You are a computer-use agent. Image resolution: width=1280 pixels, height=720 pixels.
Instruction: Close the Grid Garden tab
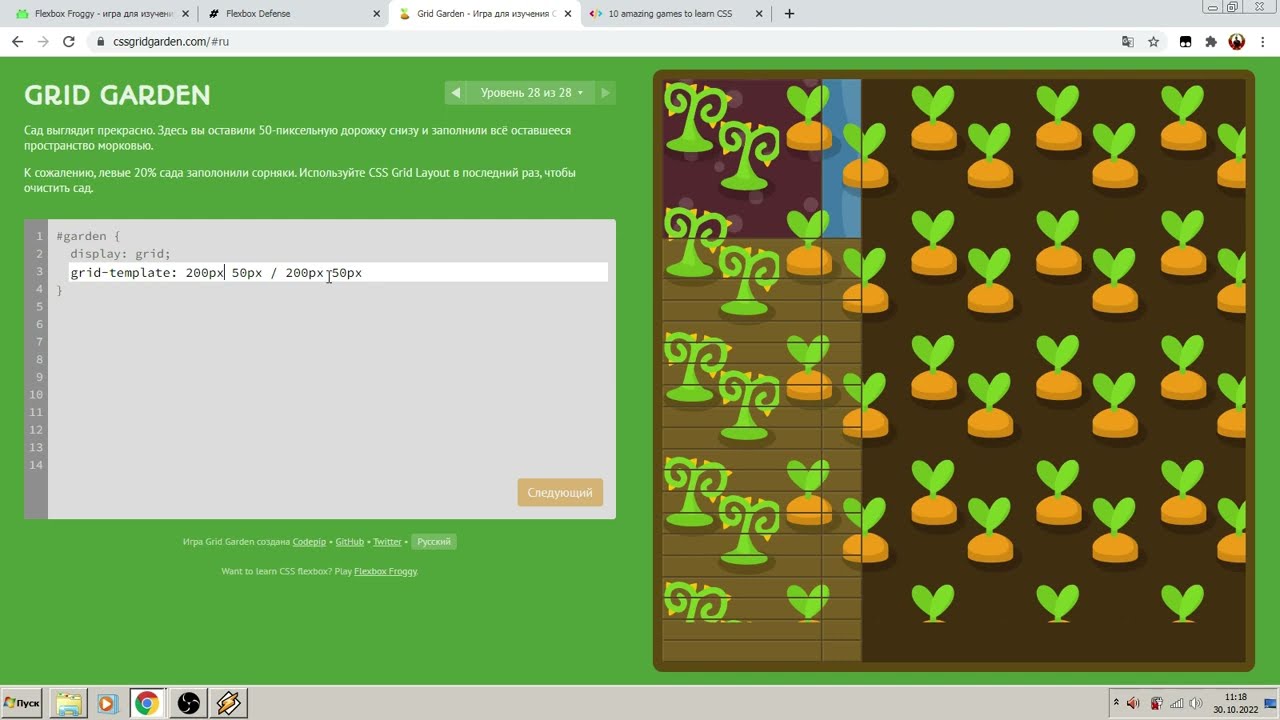567,14
